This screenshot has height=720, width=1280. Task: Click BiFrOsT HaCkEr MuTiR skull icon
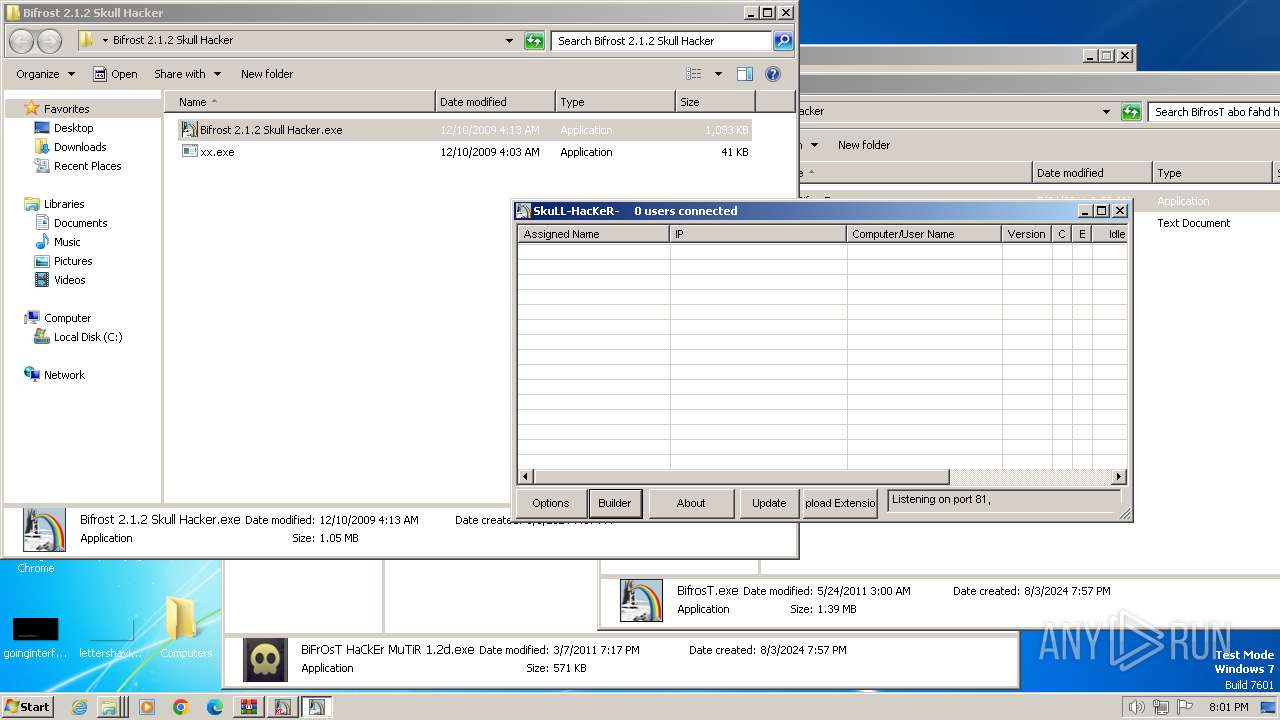pyautogui.click(x=265, y=659)
